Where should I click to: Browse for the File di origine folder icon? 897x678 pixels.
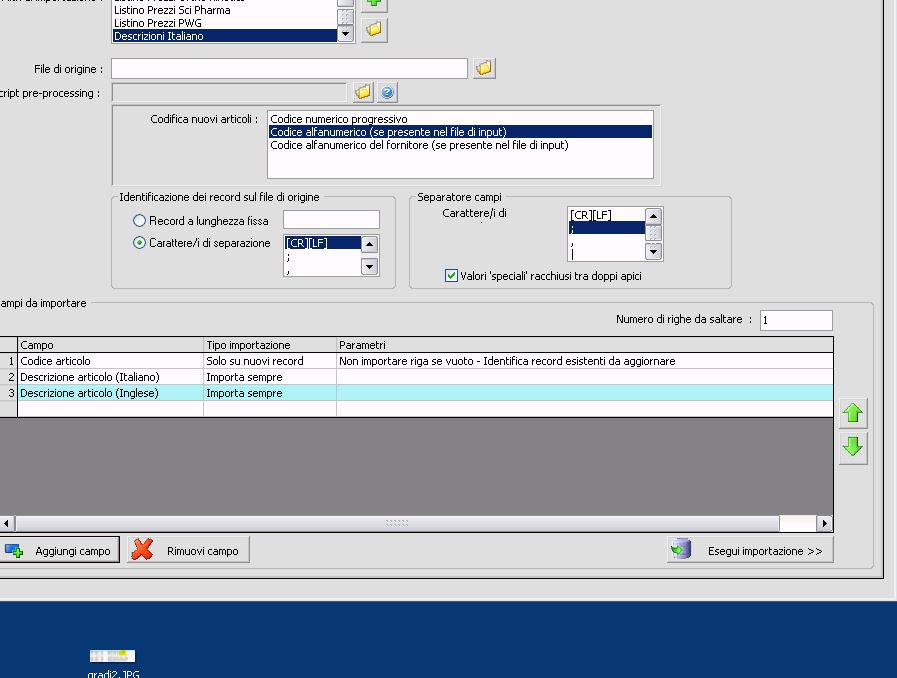[x=484, y=68]
